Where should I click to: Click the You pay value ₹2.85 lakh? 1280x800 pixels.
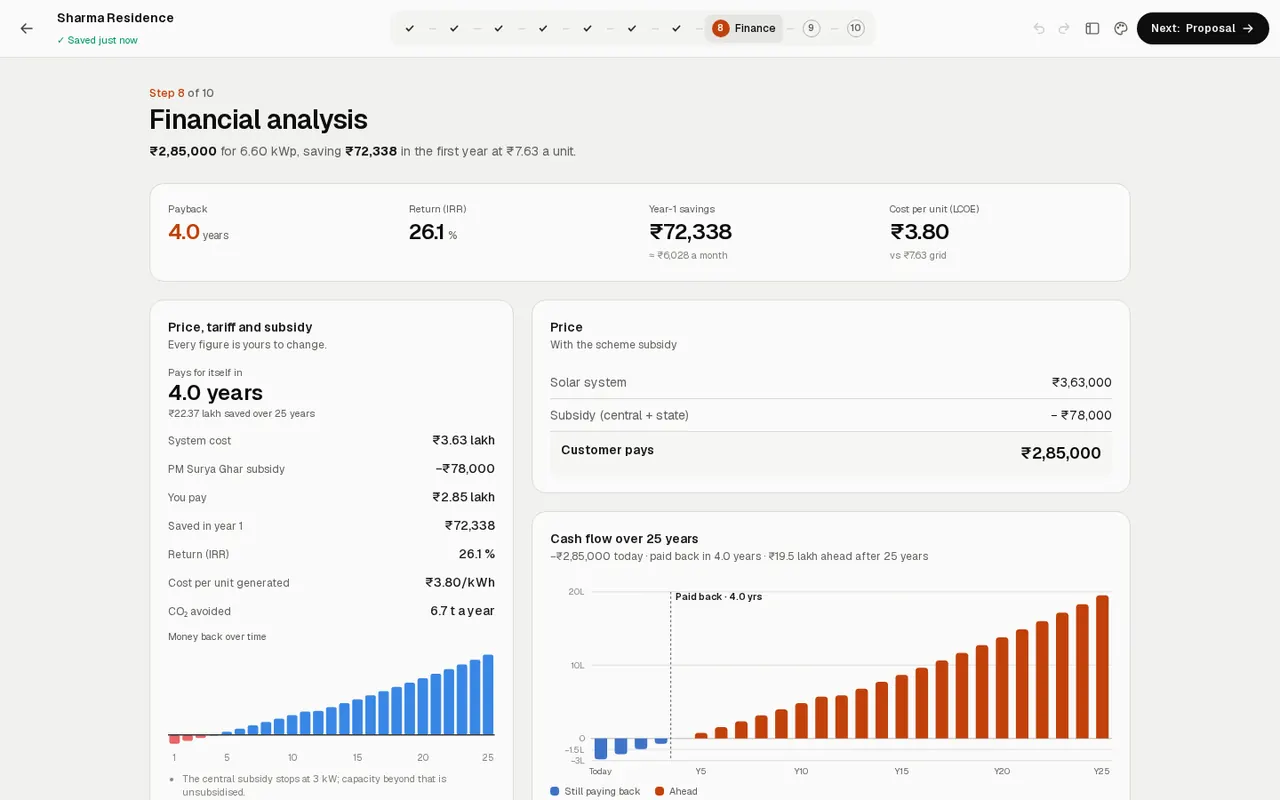pyautogui.click(x=463, y=497)
